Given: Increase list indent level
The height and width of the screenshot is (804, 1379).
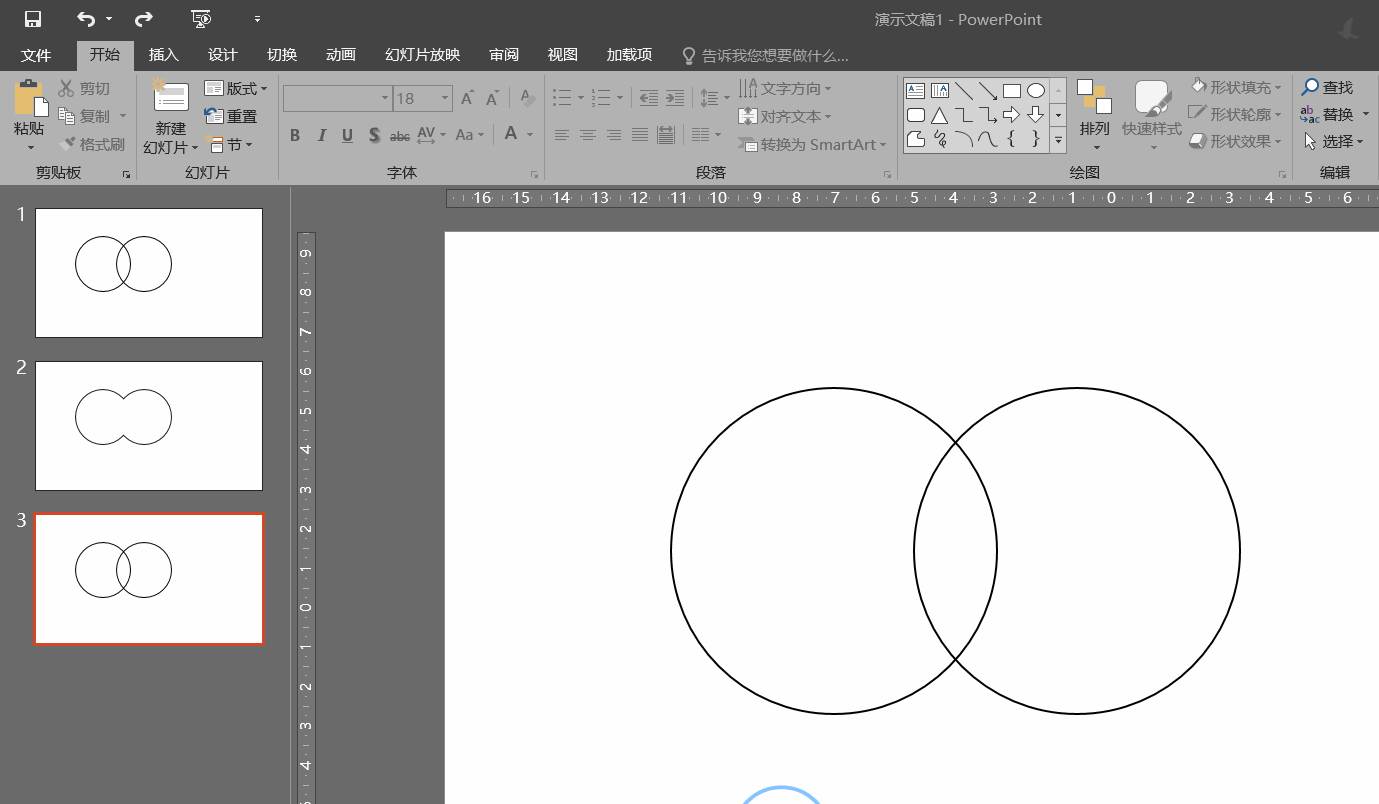Looking at the screenshot, I should coord(675,98).
